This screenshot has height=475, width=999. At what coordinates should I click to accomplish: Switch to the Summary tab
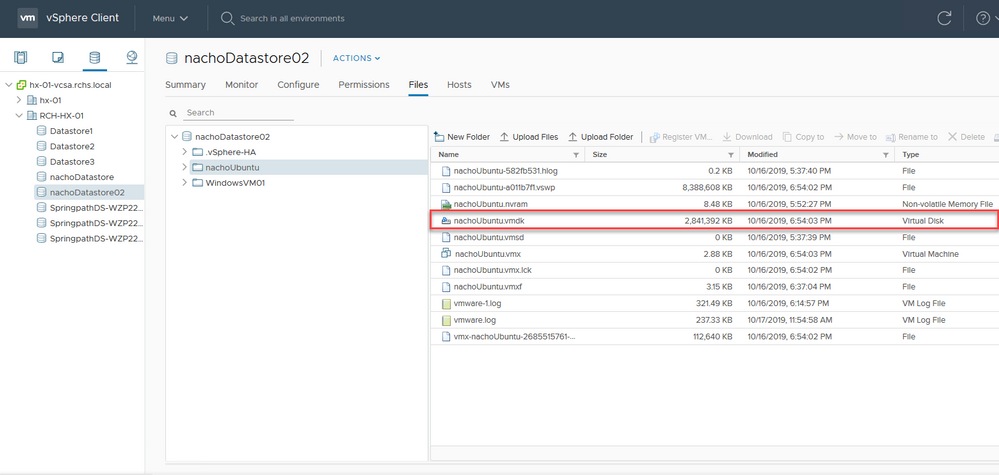click(x=185, y=85)
